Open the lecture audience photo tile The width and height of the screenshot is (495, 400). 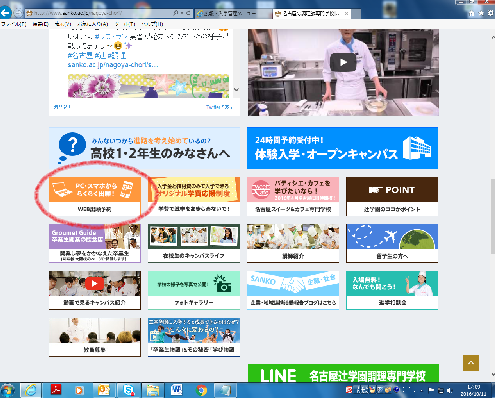tap(95, 337)
